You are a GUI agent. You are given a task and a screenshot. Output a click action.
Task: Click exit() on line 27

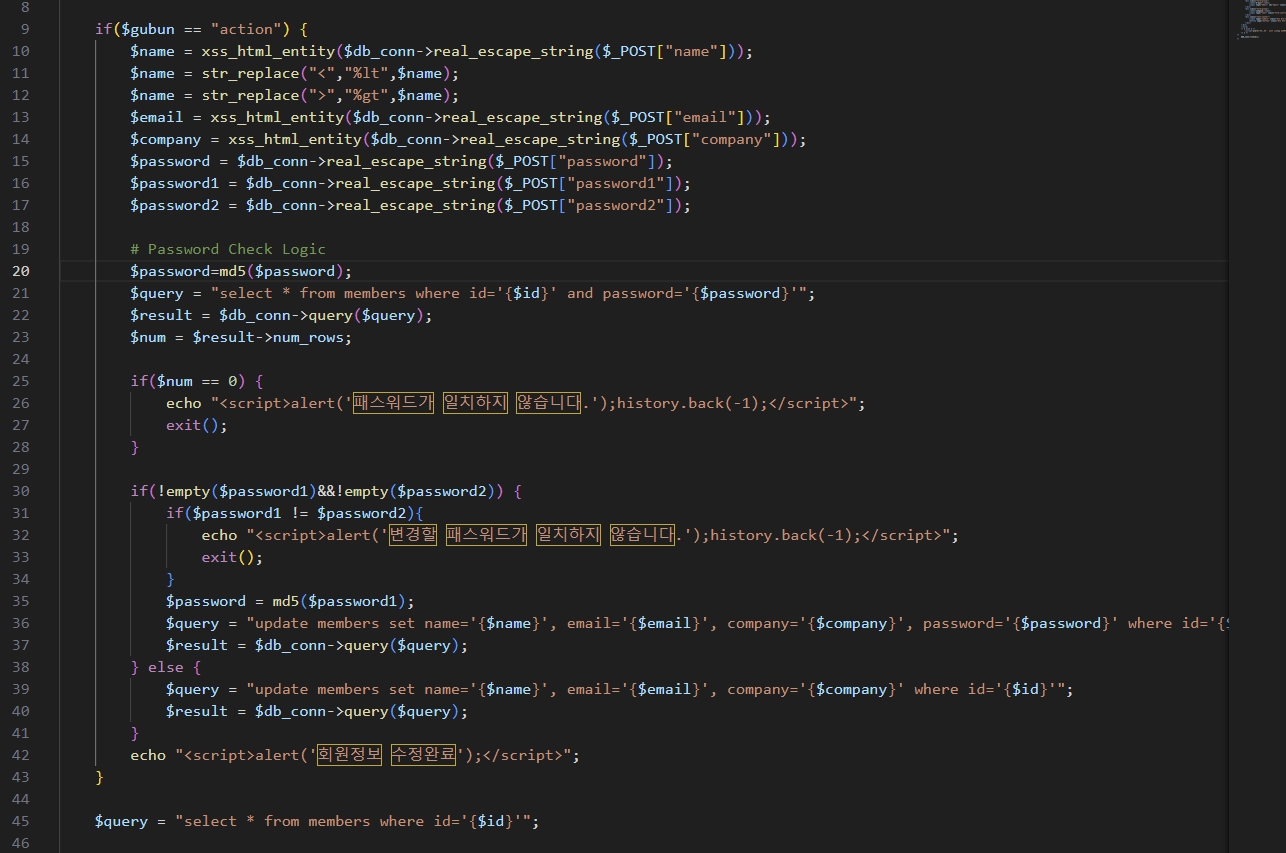point(193,425)
